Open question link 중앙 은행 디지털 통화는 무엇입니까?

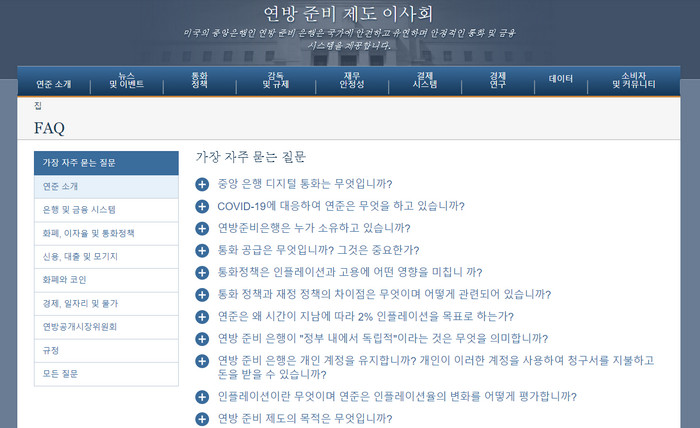pyautogui.click(x=305, y=184)
